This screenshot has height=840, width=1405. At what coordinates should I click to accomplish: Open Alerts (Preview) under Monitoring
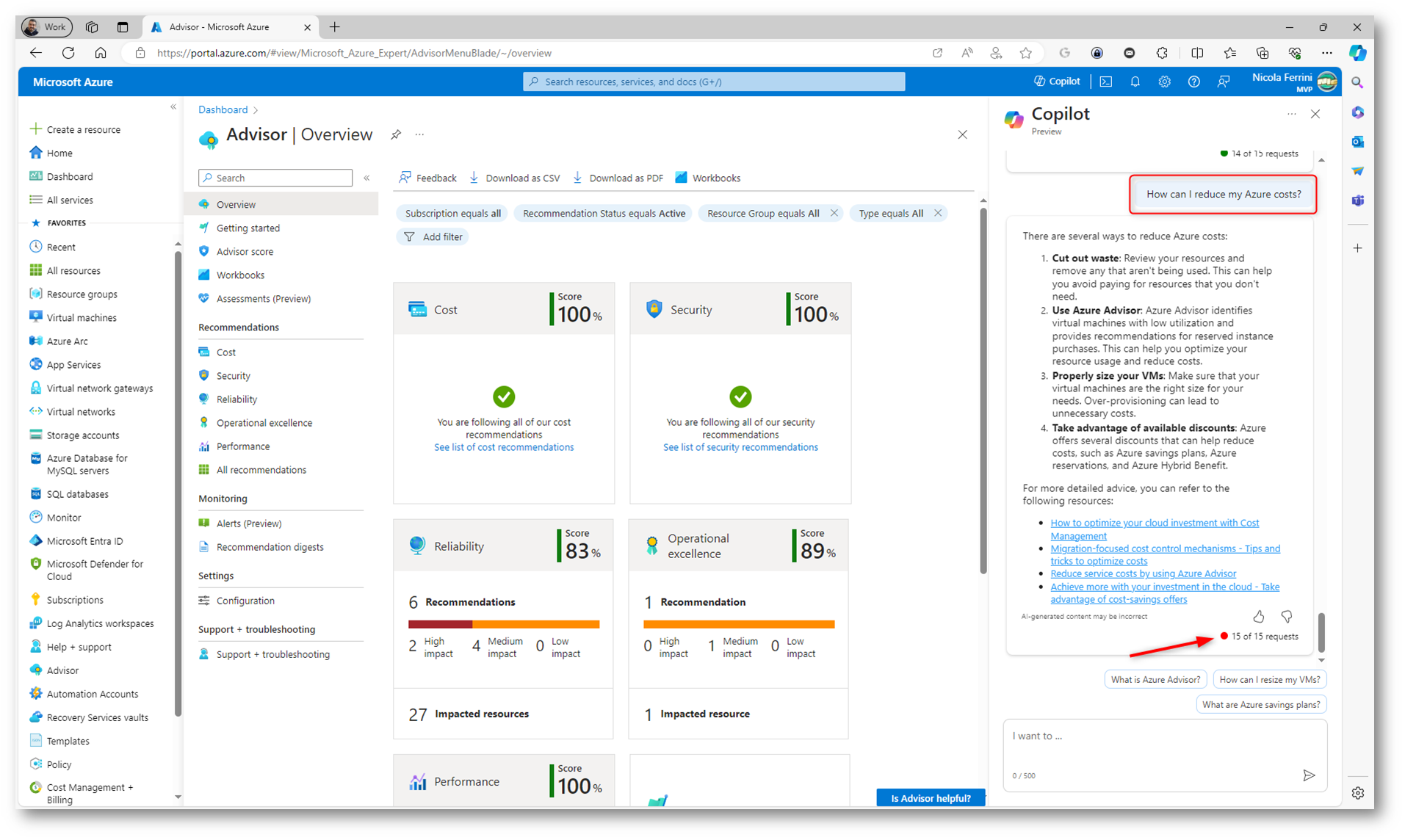(248, 523)
